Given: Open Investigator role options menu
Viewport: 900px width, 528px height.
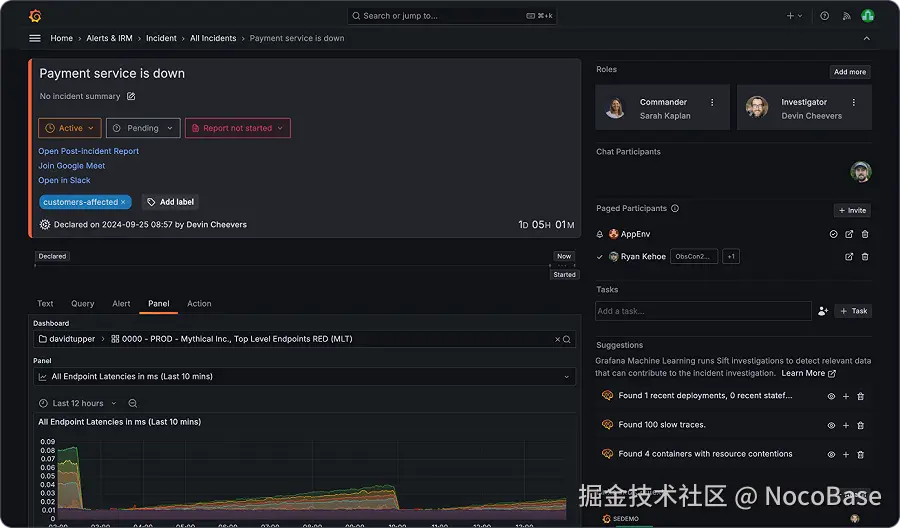Looking at the screenshot, I should (x=854, y=102).
